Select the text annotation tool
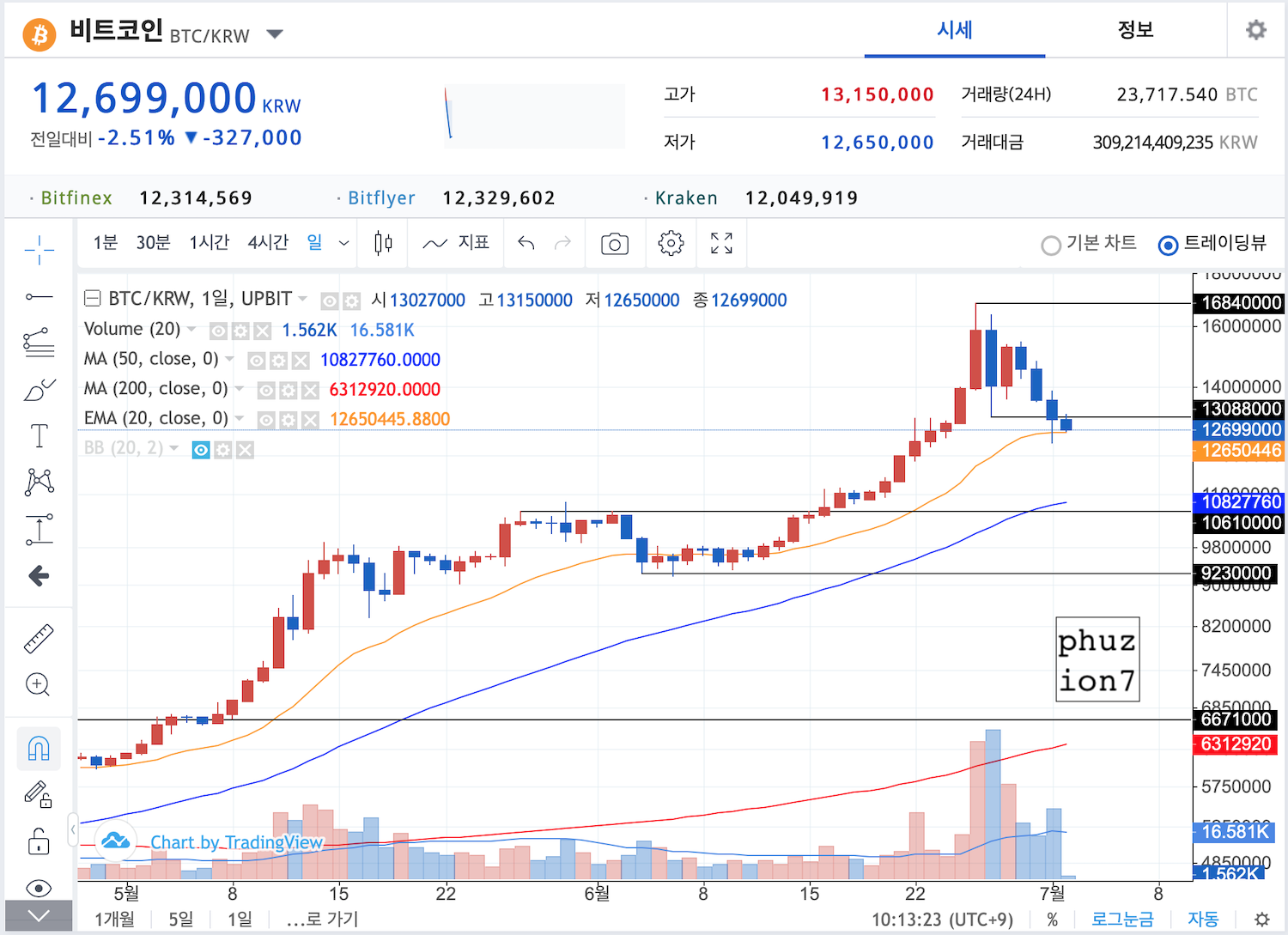The image size is (1288, 935). (39, 435)
